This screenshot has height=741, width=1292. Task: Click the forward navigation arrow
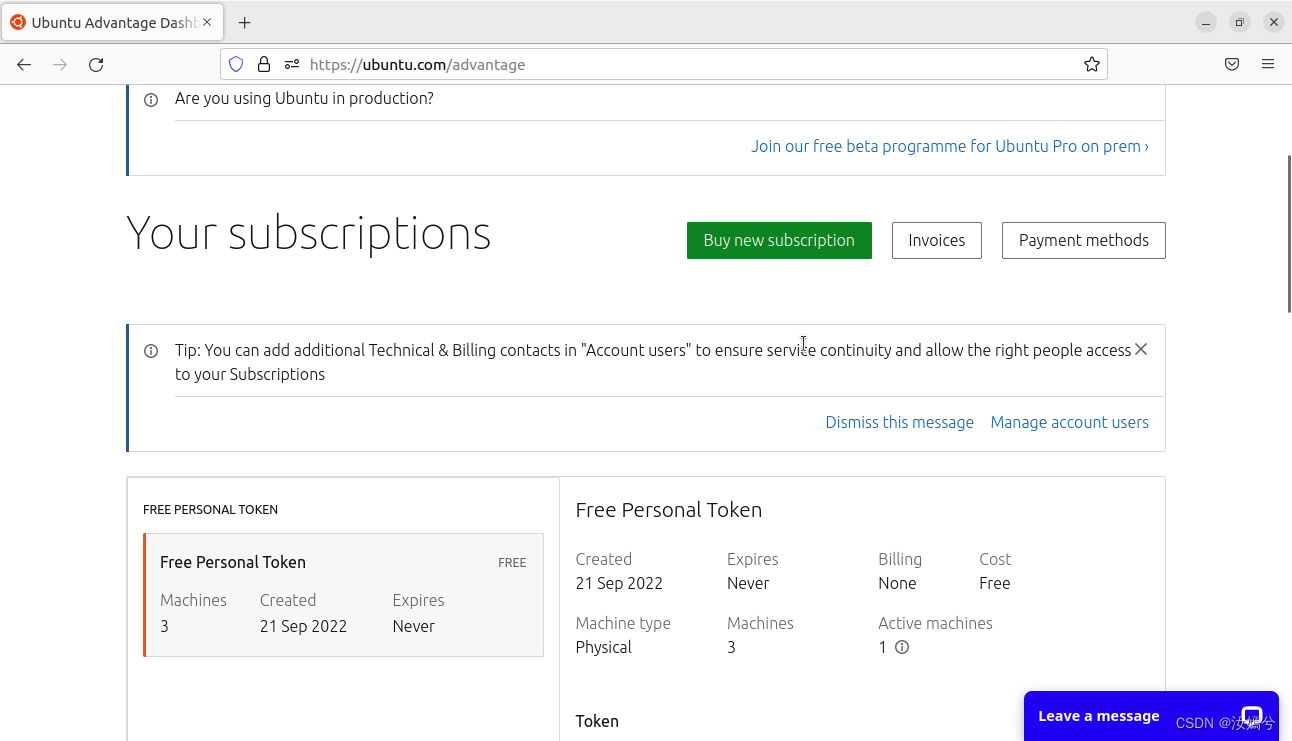(x=60, y=64)
